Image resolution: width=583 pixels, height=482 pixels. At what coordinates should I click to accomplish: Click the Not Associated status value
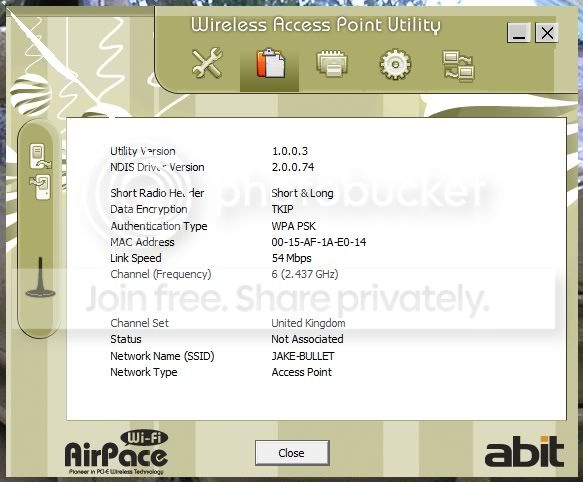click(307, 339)
